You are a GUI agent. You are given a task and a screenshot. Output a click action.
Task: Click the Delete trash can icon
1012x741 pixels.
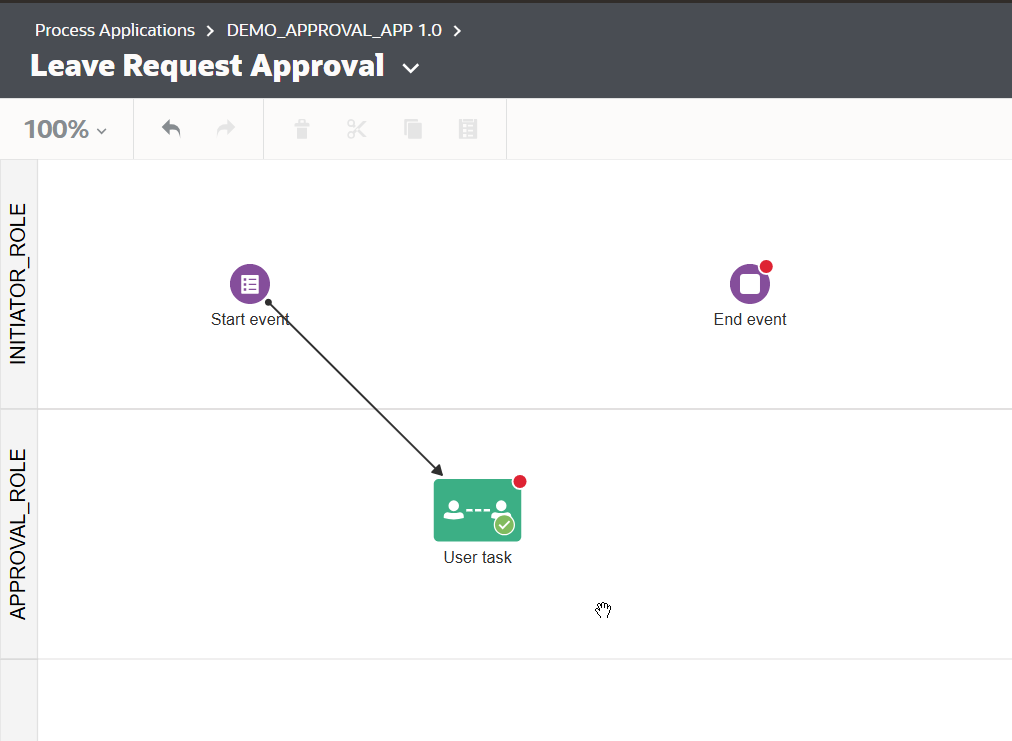point(301,129)
